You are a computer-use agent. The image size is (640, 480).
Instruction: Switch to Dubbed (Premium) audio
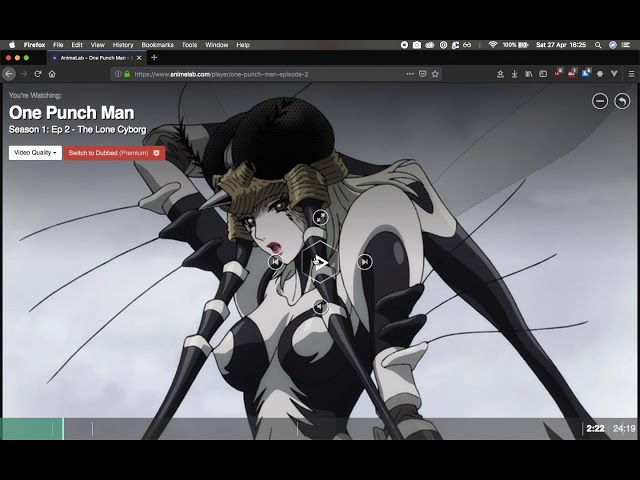[114, 153]
